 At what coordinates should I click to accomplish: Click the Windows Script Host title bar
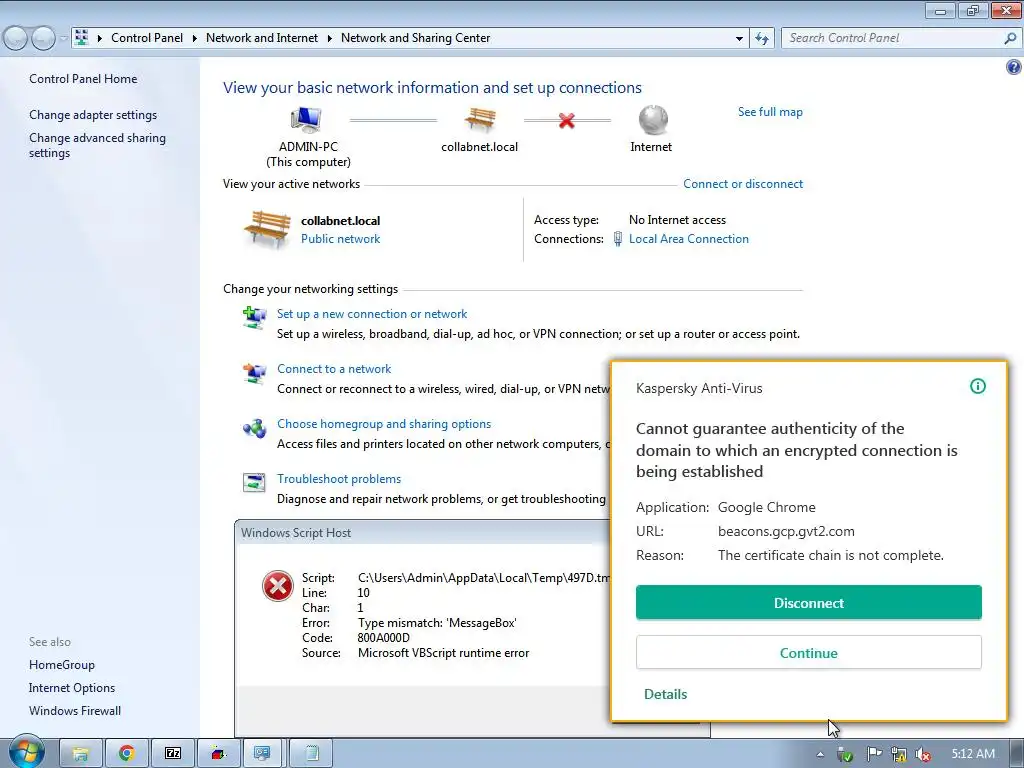423,533
